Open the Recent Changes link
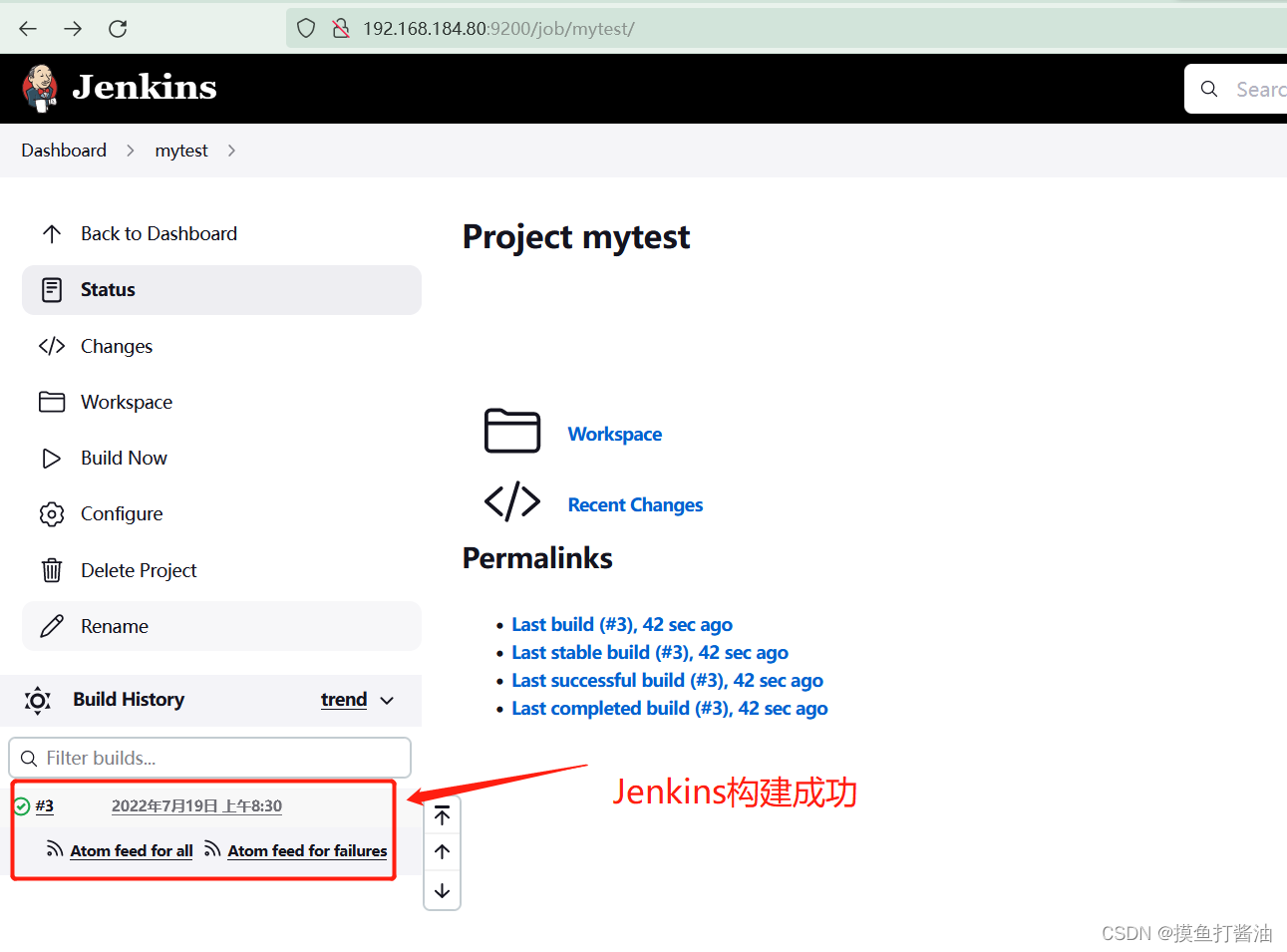The height and width of the screenshot is (952, 1287). [635, 504]
